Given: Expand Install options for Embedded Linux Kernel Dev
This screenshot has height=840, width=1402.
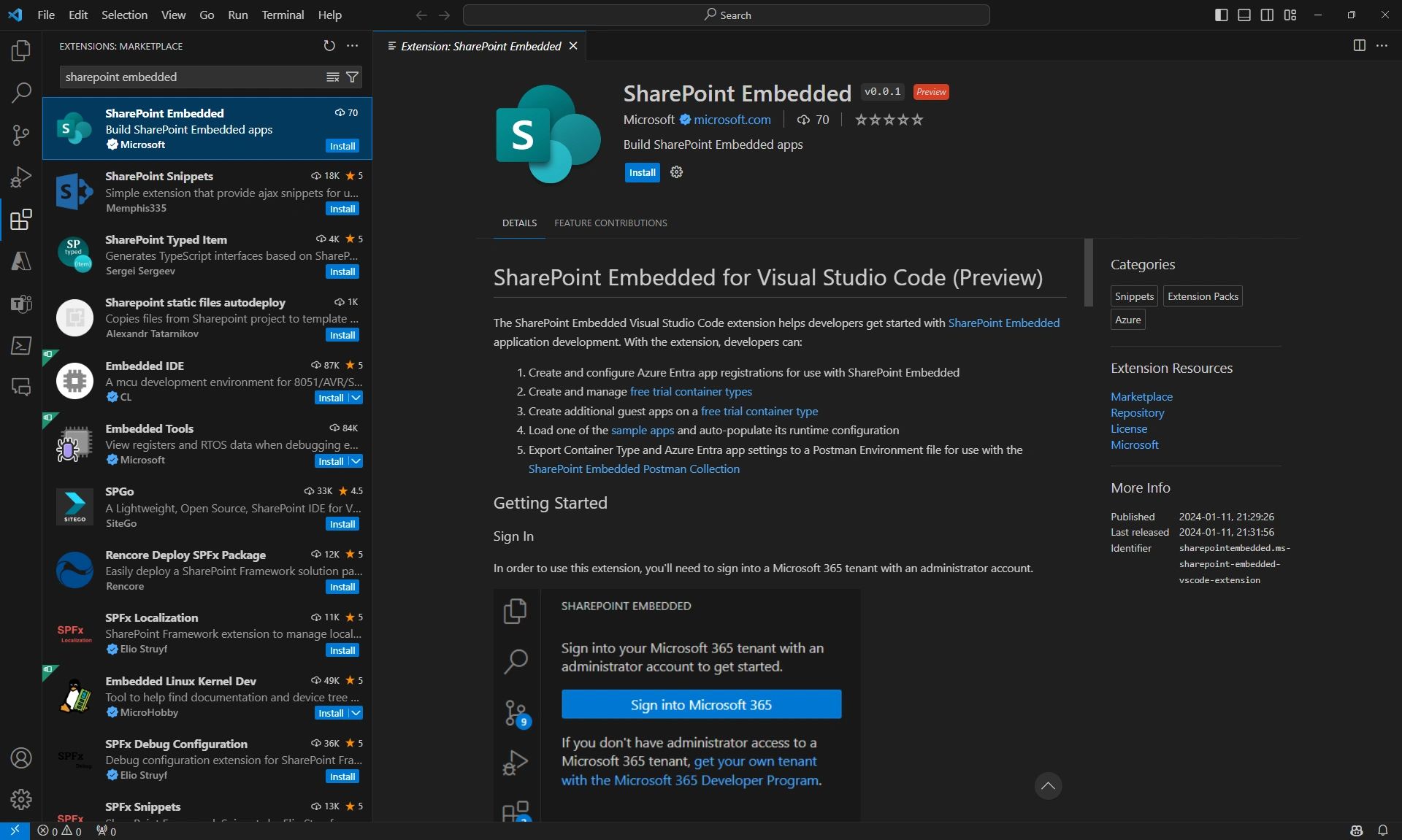Looking at the screenshot, I should pos(356,713).
